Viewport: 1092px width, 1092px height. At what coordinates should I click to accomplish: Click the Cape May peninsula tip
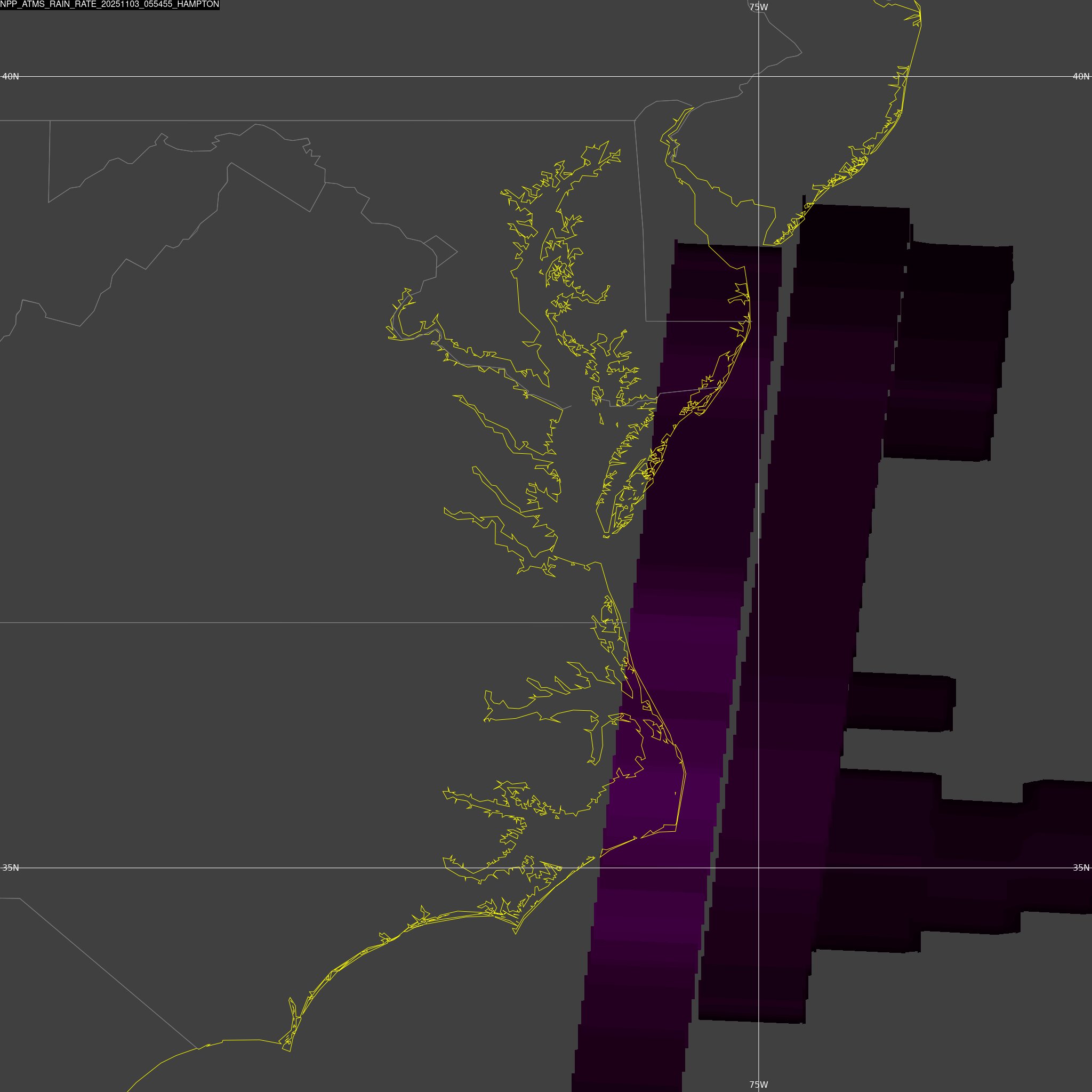point(764,244)
